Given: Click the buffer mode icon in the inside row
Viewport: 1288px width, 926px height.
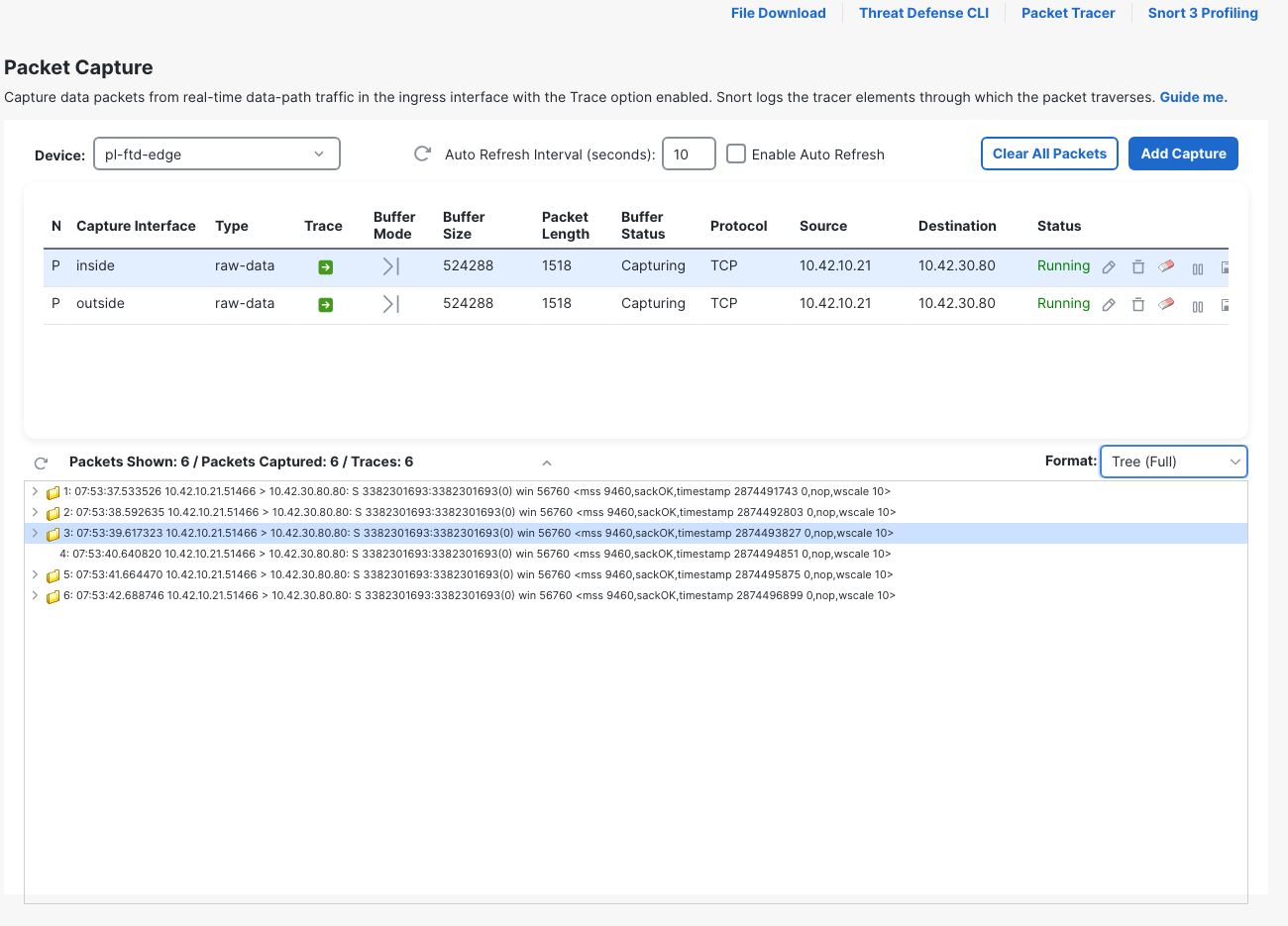Looking at the screenshot, I should pyautogui.click(x=390, y=266).
